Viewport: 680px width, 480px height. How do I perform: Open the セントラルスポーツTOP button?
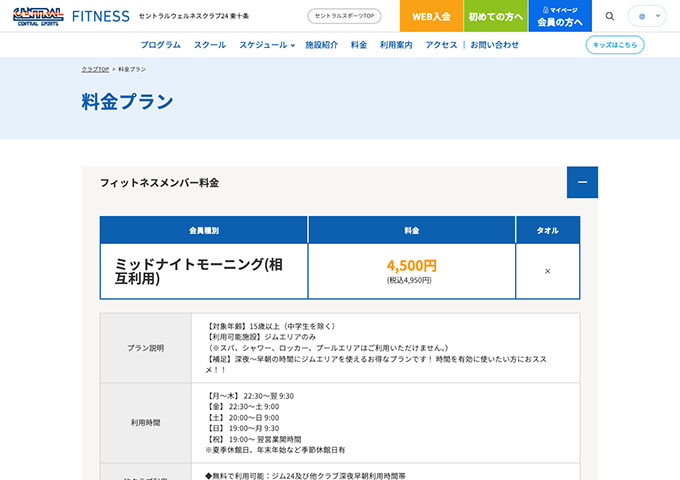[344, 16]
